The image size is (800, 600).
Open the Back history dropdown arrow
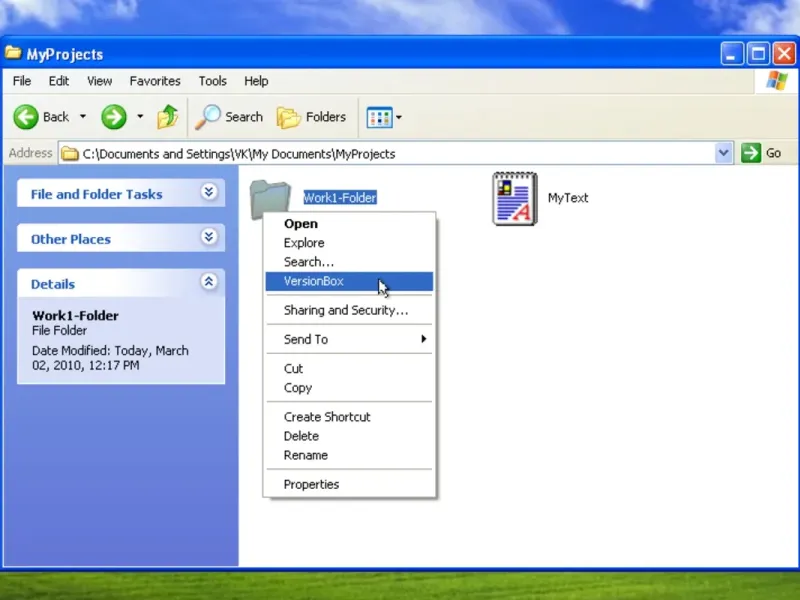[x=83, y=117]
